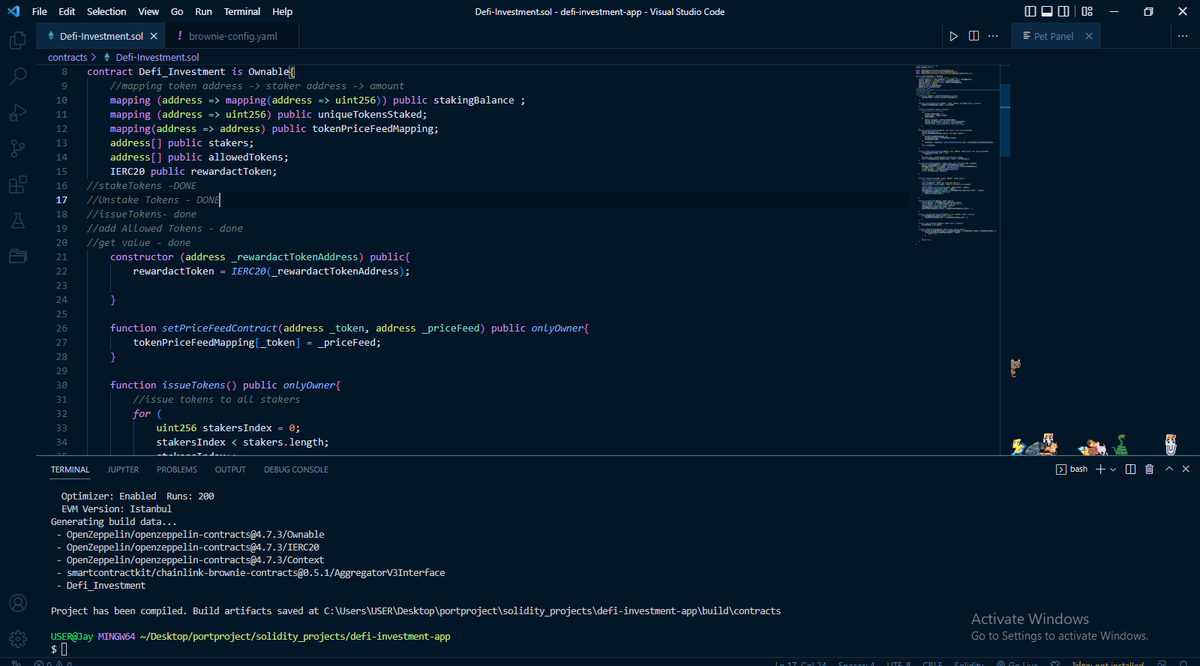
Task: Open the Edit menu
Action: pos(67,11)
